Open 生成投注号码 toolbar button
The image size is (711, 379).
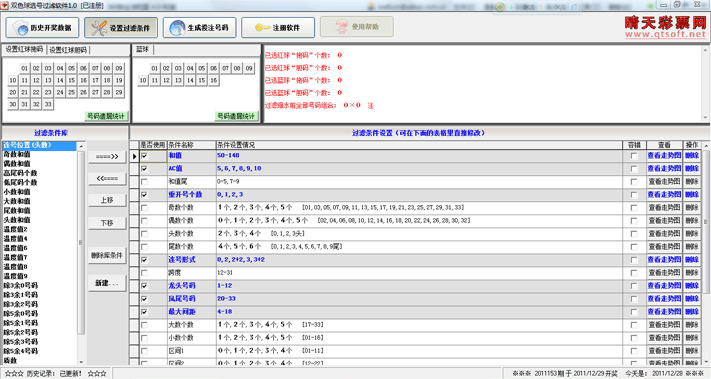click(x=200, y=28)
